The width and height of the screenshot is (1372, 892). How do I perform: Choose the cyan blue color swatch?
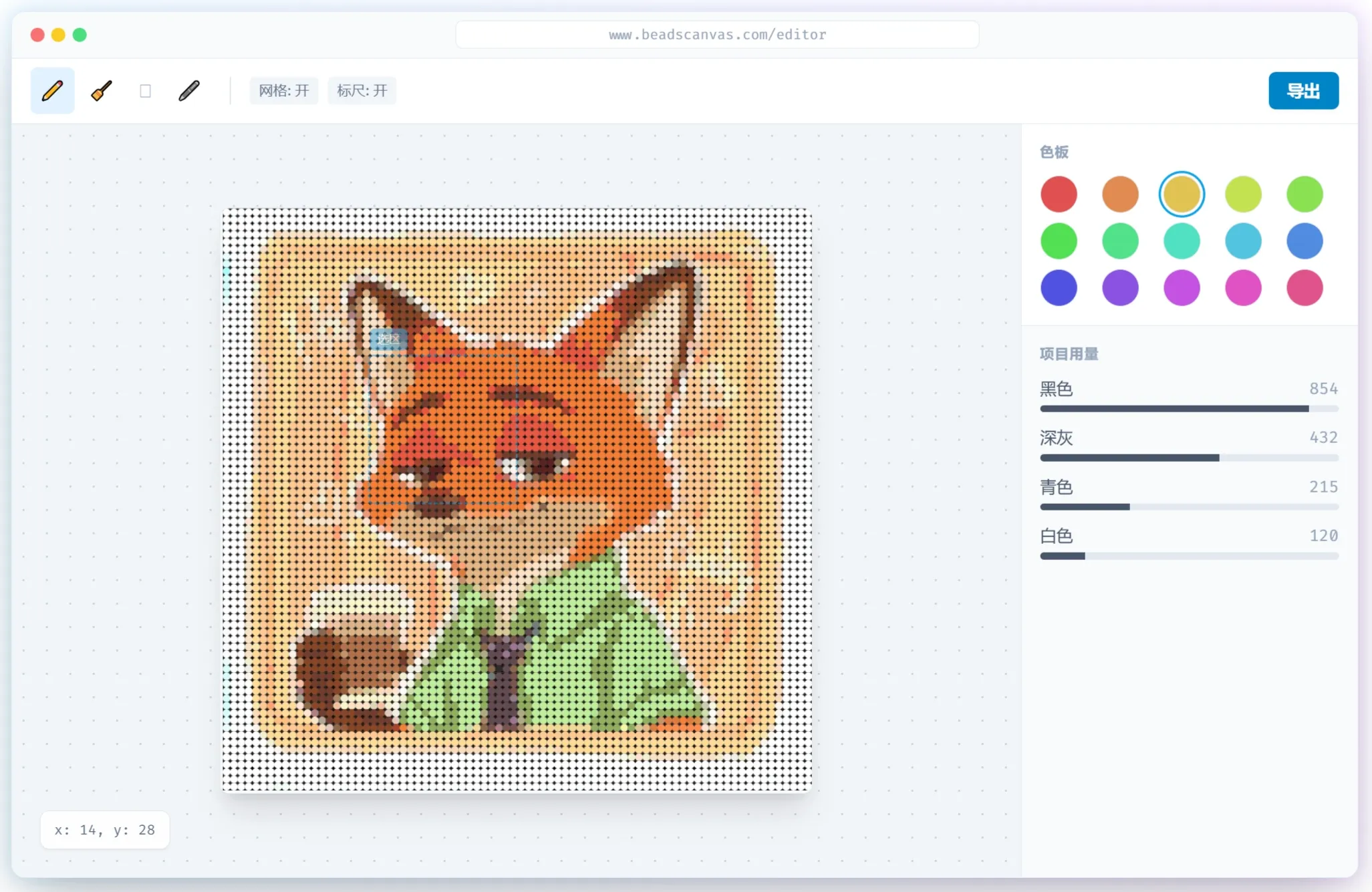[1243, 241]
